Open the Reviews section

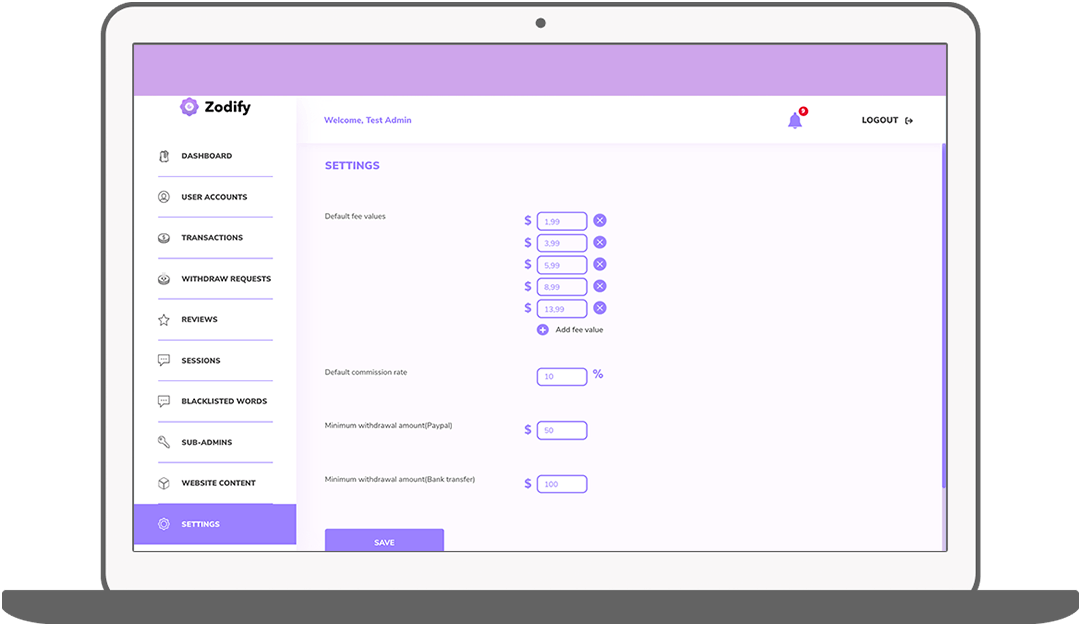tap(199, 320)
